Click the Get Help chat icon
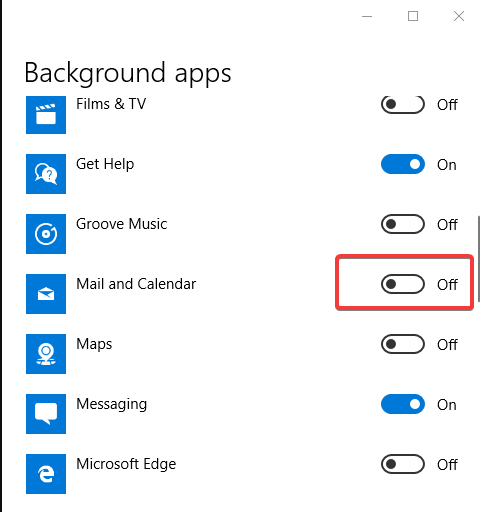The width and height of the screenshot is (482, 512). (46, 174)
